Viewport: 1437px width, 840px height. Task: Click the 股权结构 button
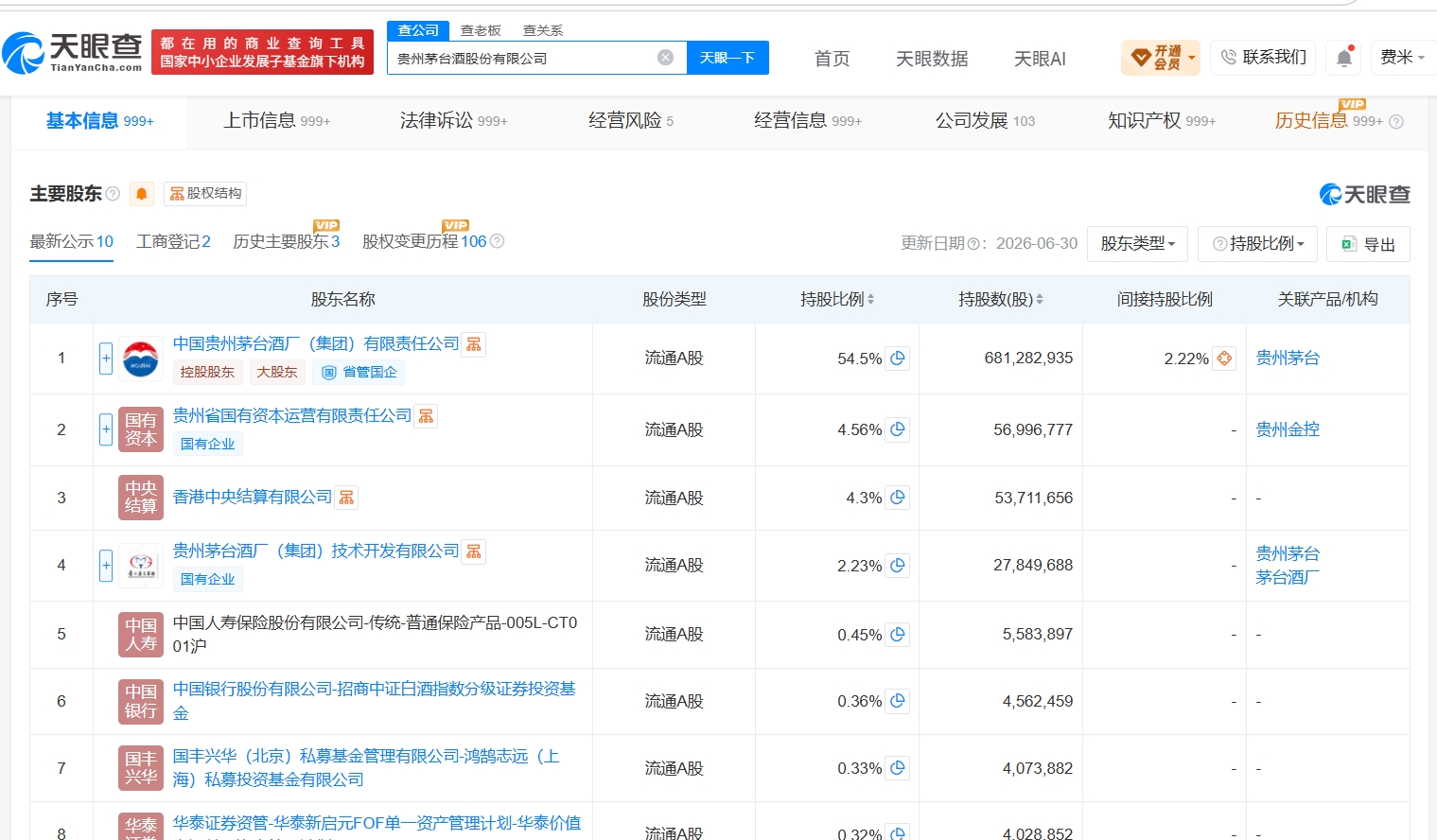(205, 194)
